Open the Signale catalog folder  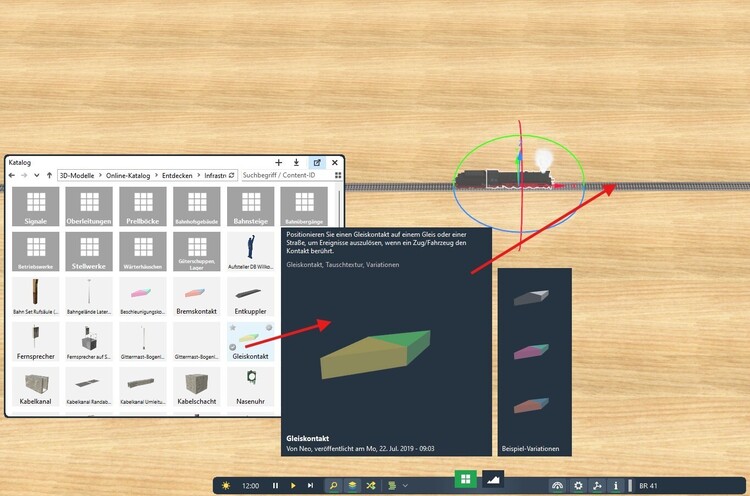[35, 206]
